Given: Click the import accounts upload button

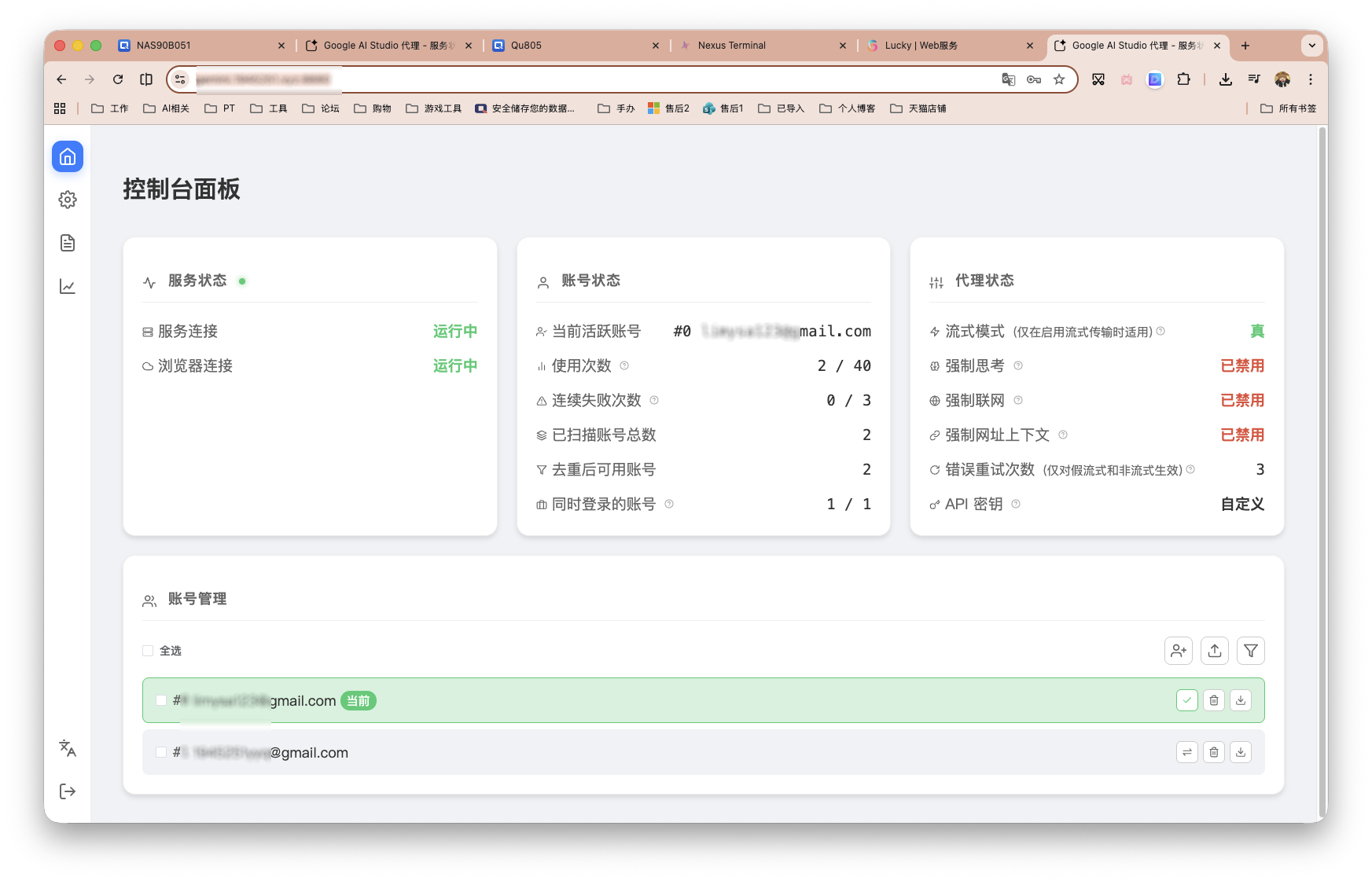Looking at the screenshot, I should (1214, 651).
